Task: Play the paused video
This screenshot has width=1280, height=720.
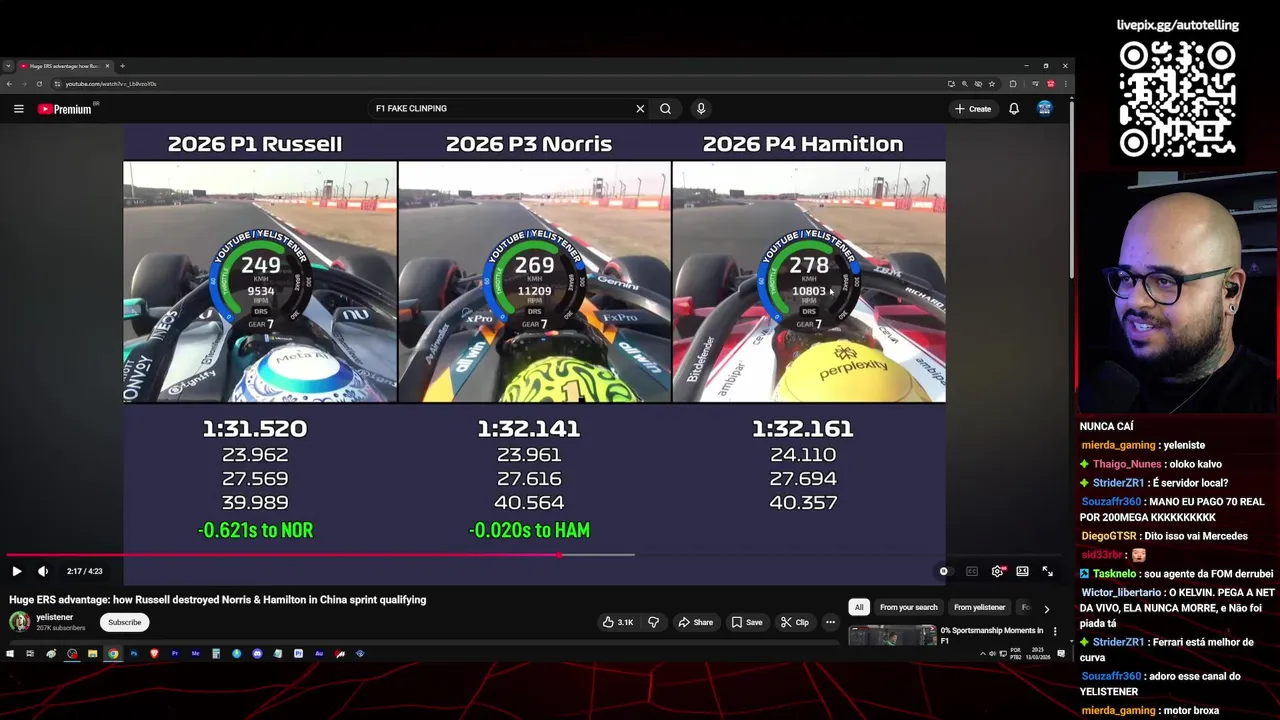Action: coord(17,571)
